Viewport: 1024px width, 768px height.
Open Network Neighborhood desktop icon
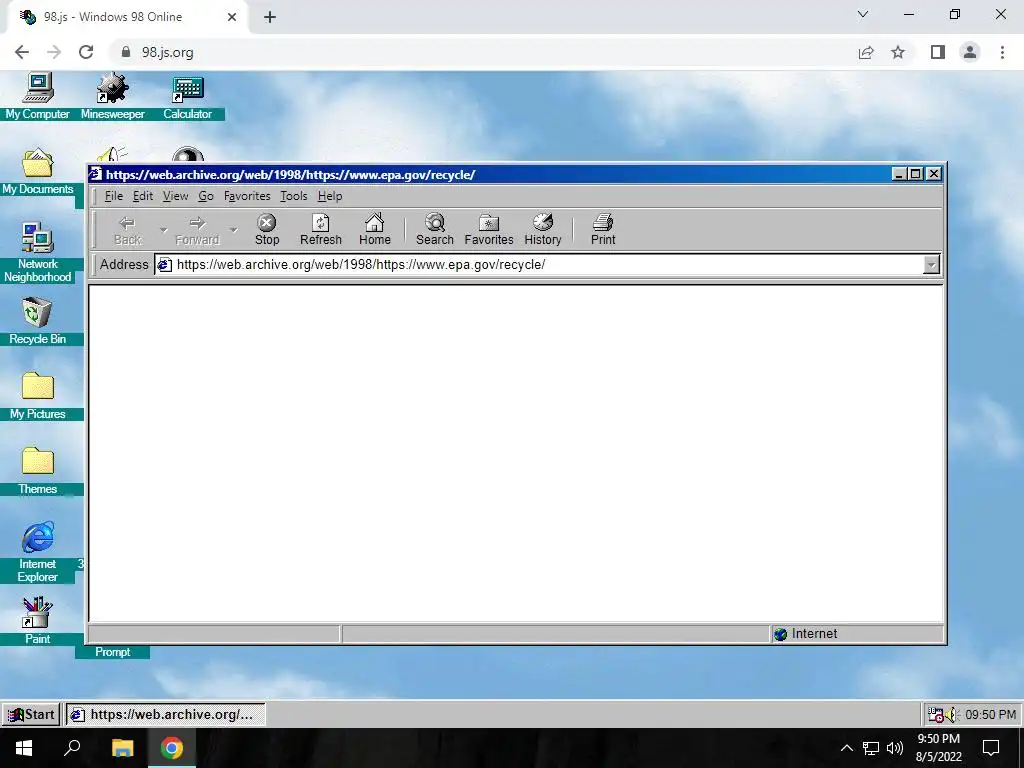pyautogui.click(x=37, y=253)
